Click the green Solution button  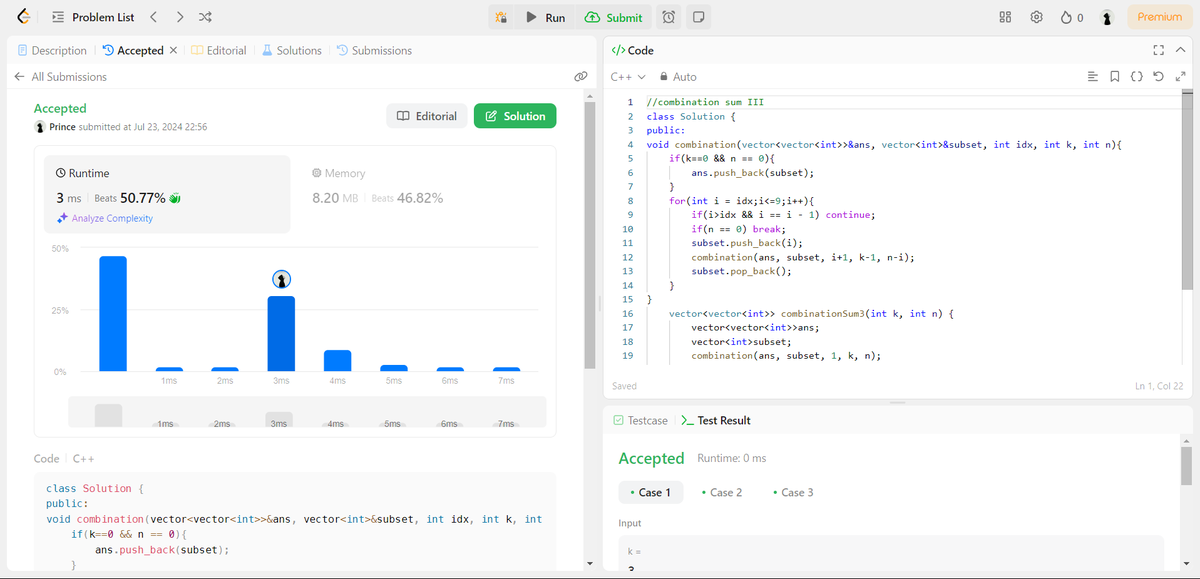click(515, 116)
